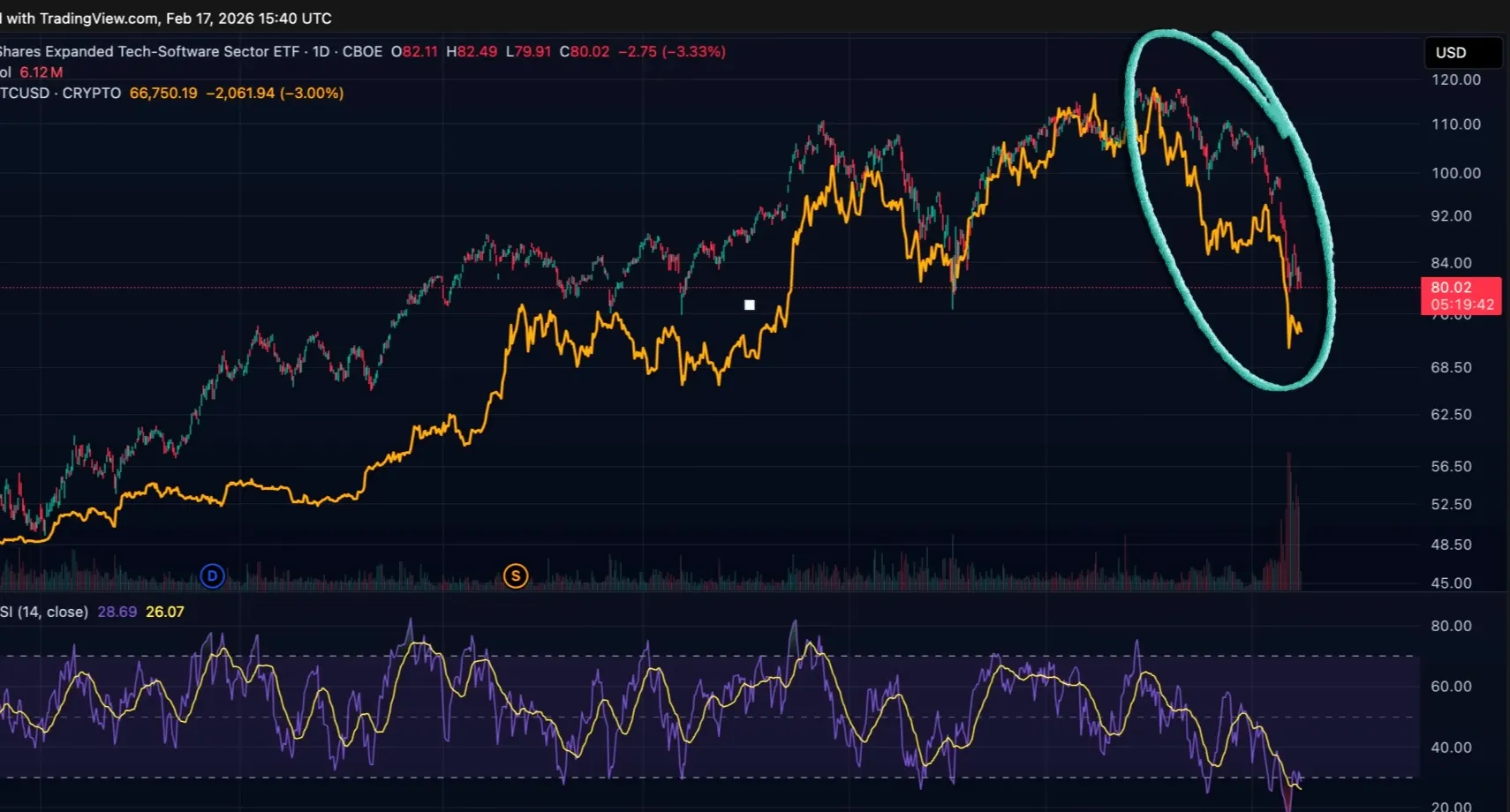Click the yellow RSI average value 26.07

[165, 612]
